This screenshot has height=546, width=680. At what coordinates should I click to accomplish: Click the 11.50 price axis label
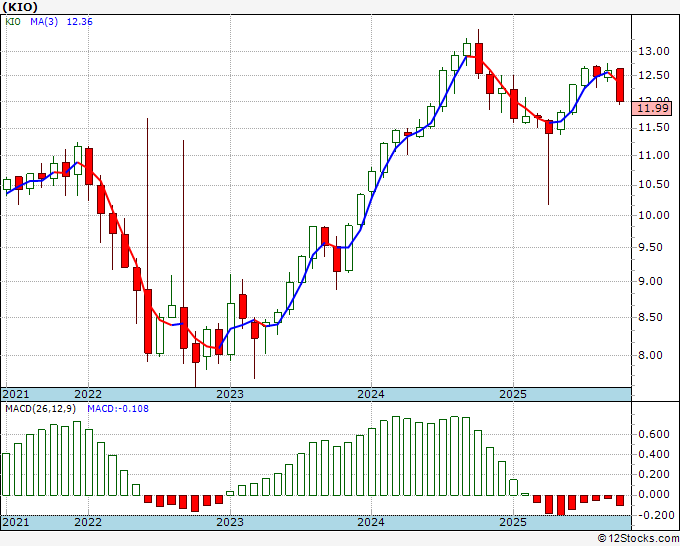click(x=654, y=128)
